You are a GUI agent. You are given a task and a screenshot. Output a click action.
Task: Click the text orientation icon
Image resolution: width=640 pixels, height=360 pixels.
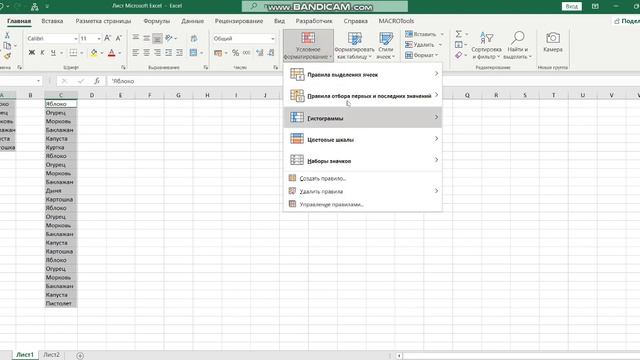(x=169, y=38)
